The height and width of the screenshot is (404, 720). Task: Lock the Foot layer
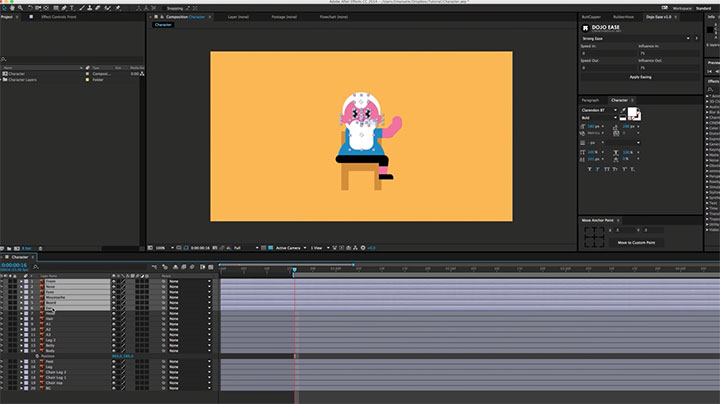(15, 361)
